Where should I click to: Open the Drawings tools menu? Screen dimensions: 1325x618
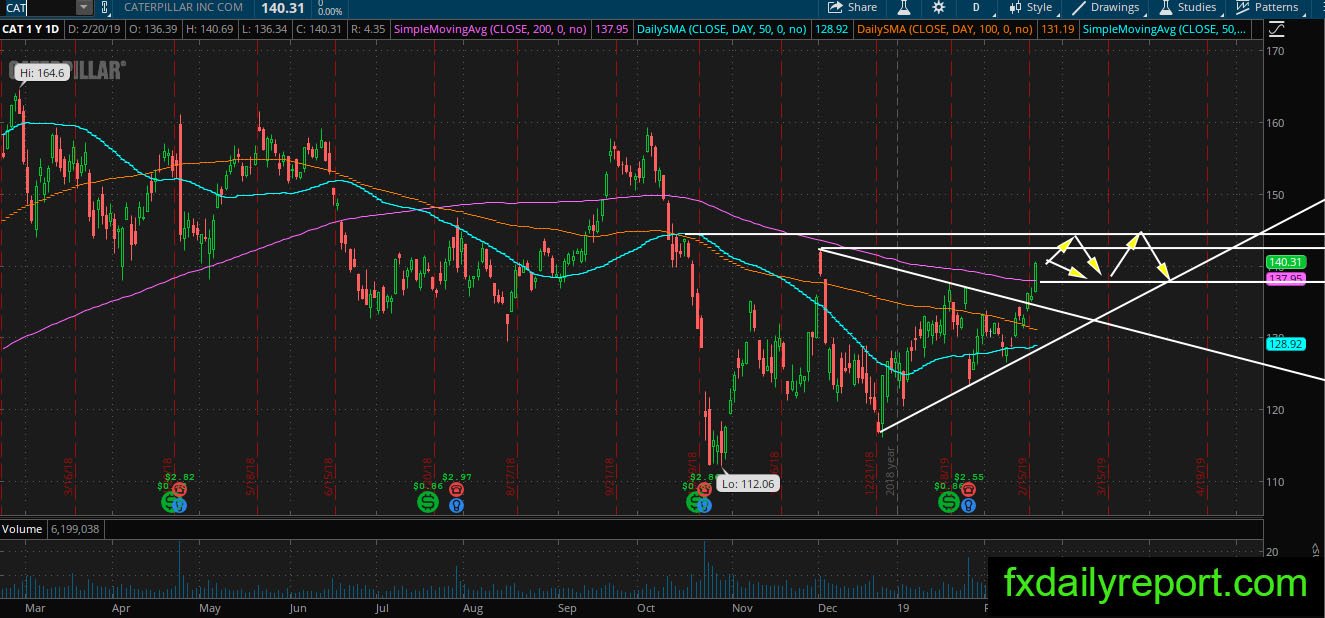tap(1105, 7)
